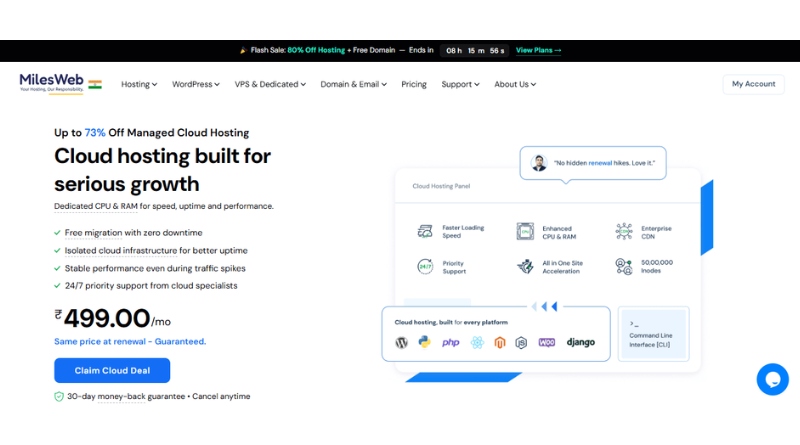Click 'Isolated cloud infrastructure for better uptime'
Viewport: 800px width, 445px height.
coord(156,251)
